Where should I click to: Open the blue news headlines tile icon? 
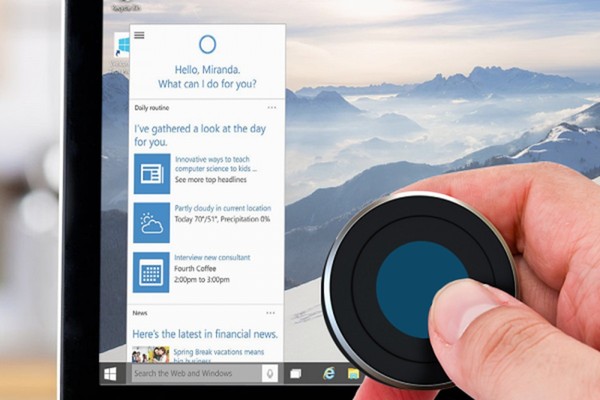[152, 174]
